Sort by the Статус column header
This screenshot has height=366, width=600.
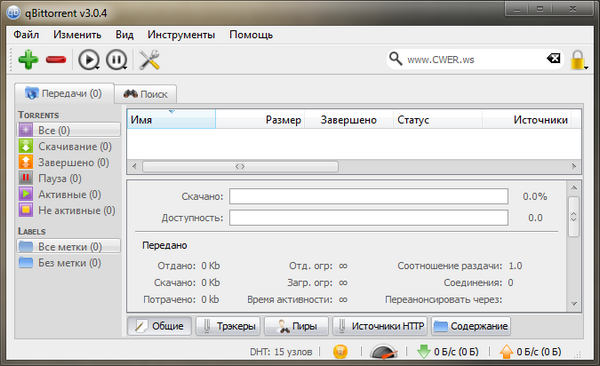click(437, 119)
